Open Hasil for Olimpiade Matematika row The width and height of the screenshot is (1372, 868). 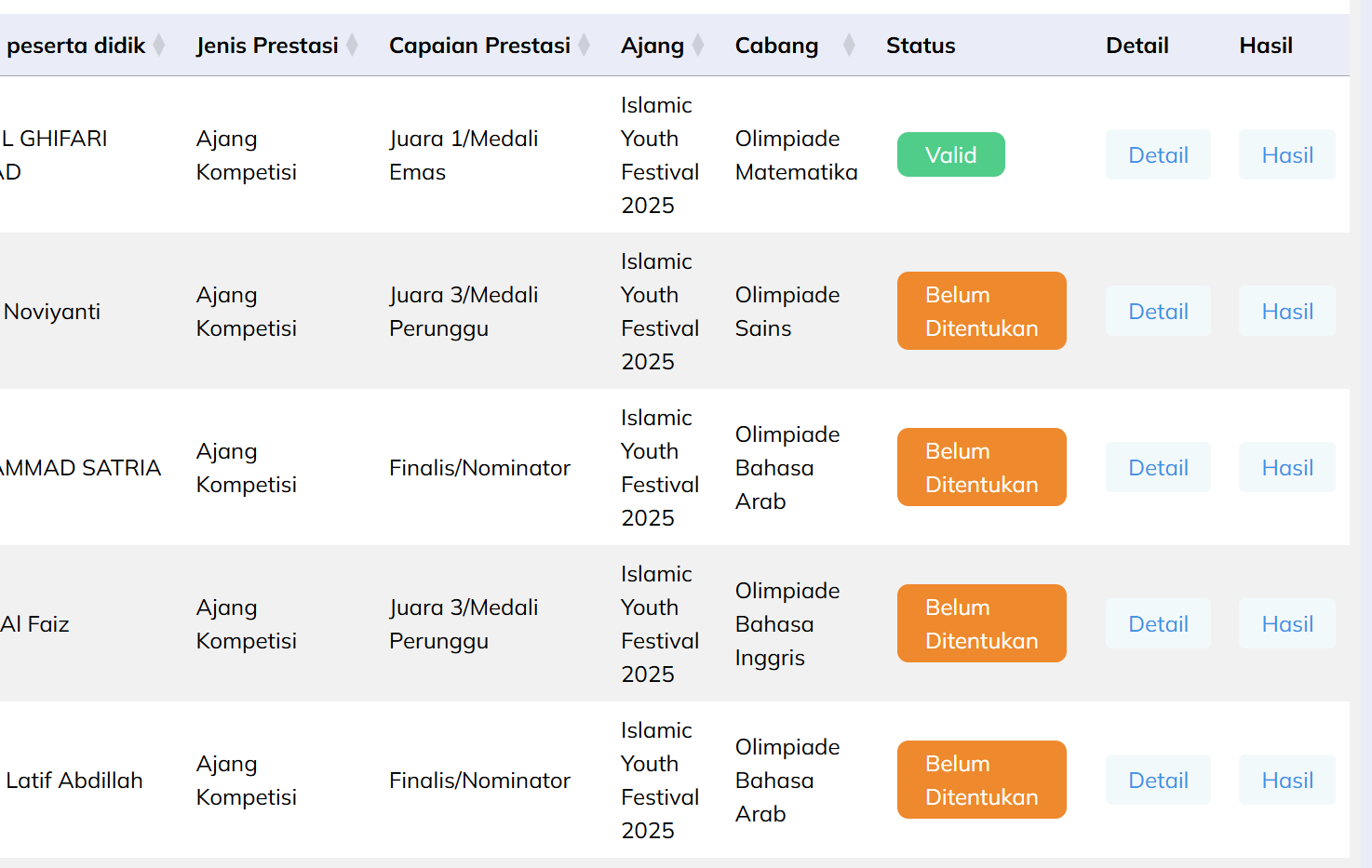pyautogui.click(x=1287, y=154)
